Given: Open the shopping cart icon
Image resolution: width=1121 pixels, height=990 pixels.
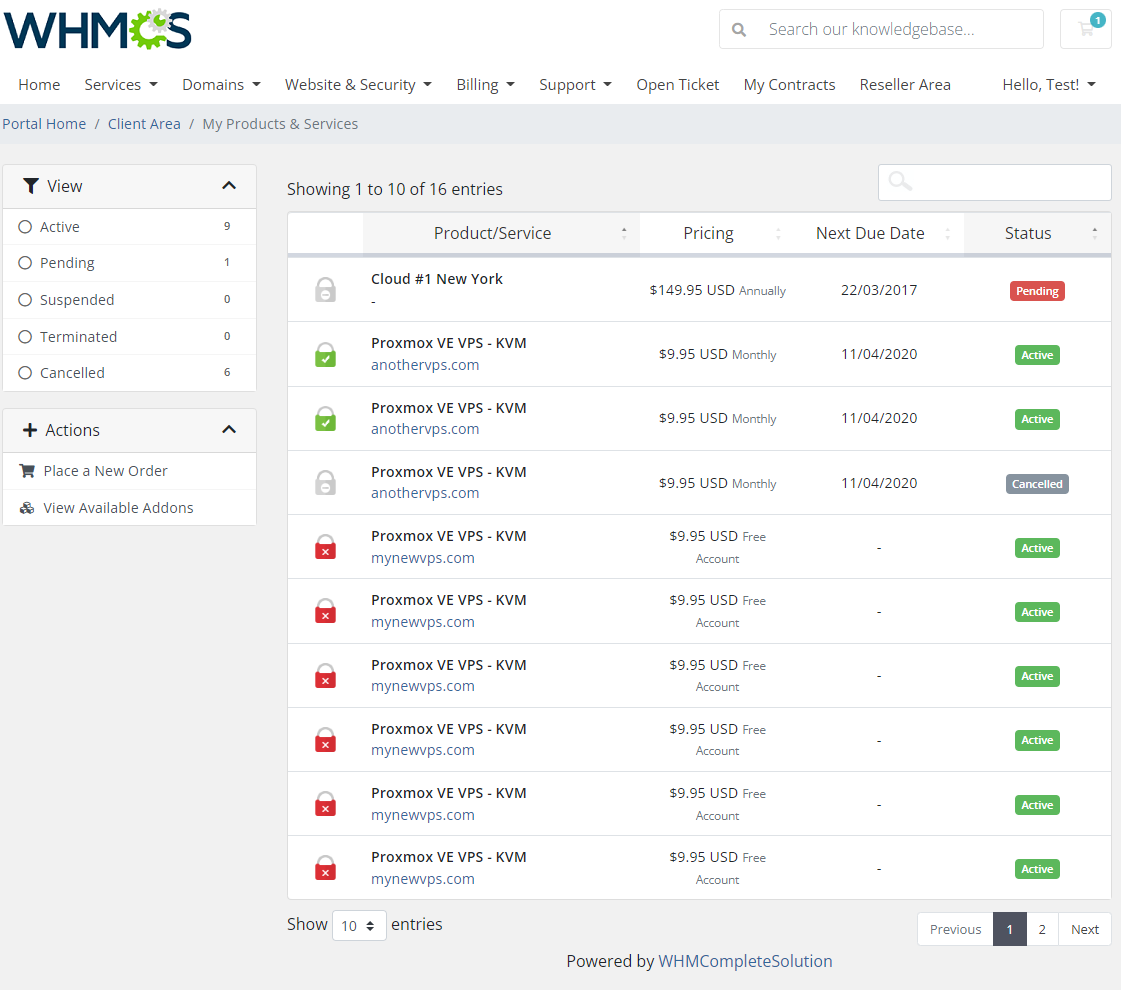Looking at the screenshot, I should pyautogui.click(x=1086, y=29).
